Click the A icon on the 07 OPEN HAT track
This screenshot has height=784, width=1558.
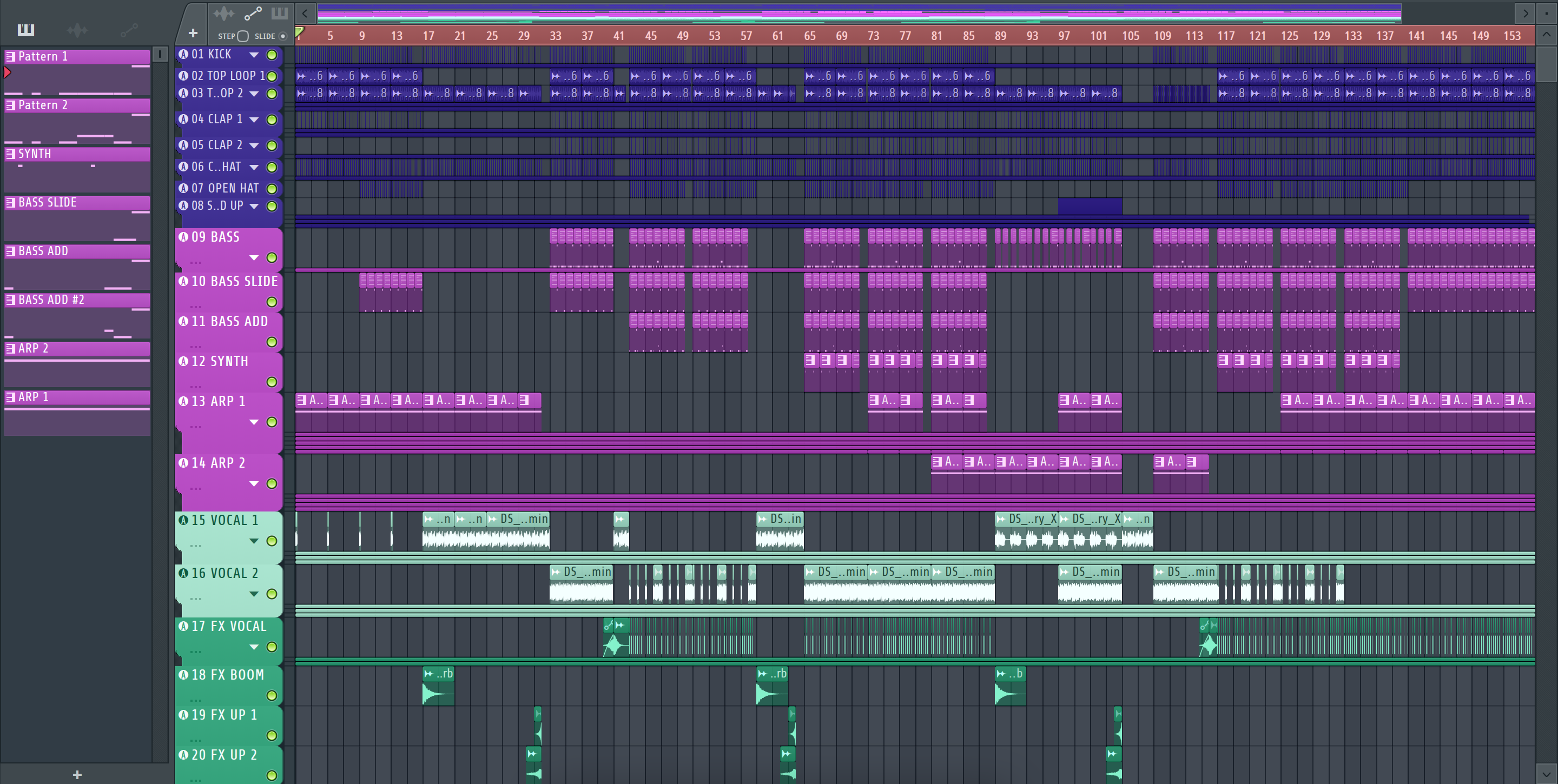[183, 188]
